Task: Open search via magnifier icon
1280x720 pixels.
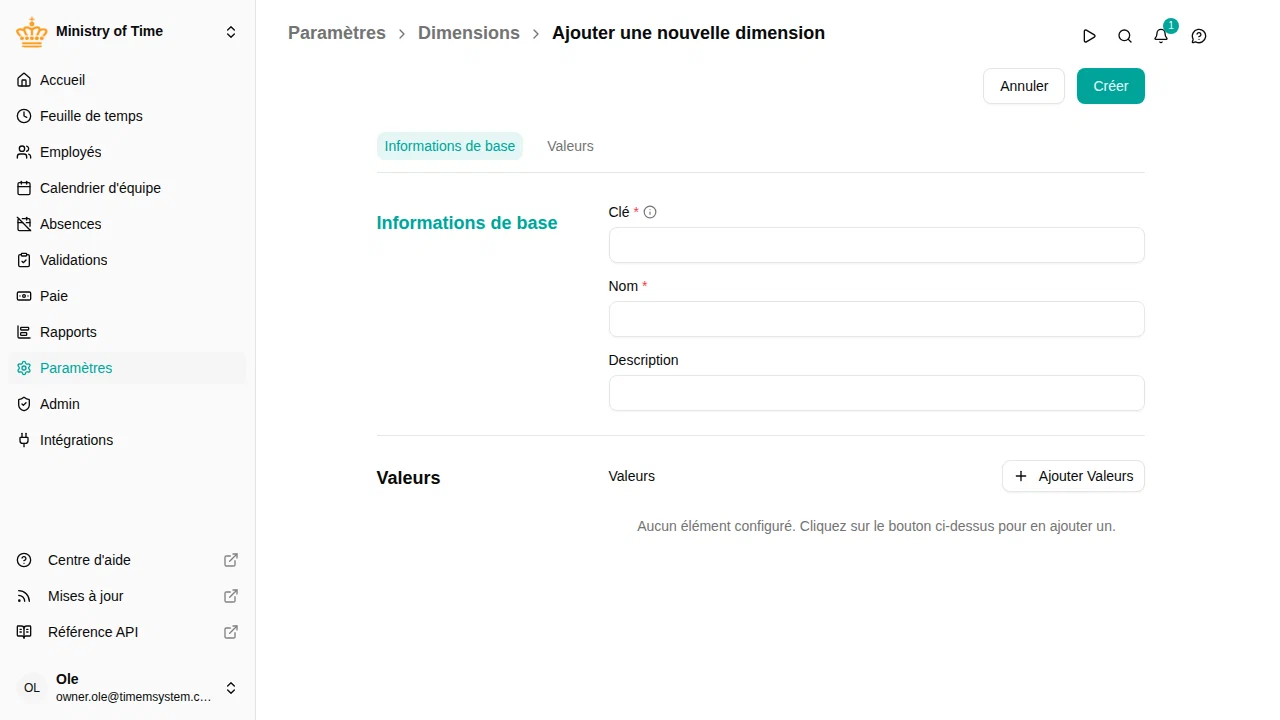Action: [x=1125, y=36]
